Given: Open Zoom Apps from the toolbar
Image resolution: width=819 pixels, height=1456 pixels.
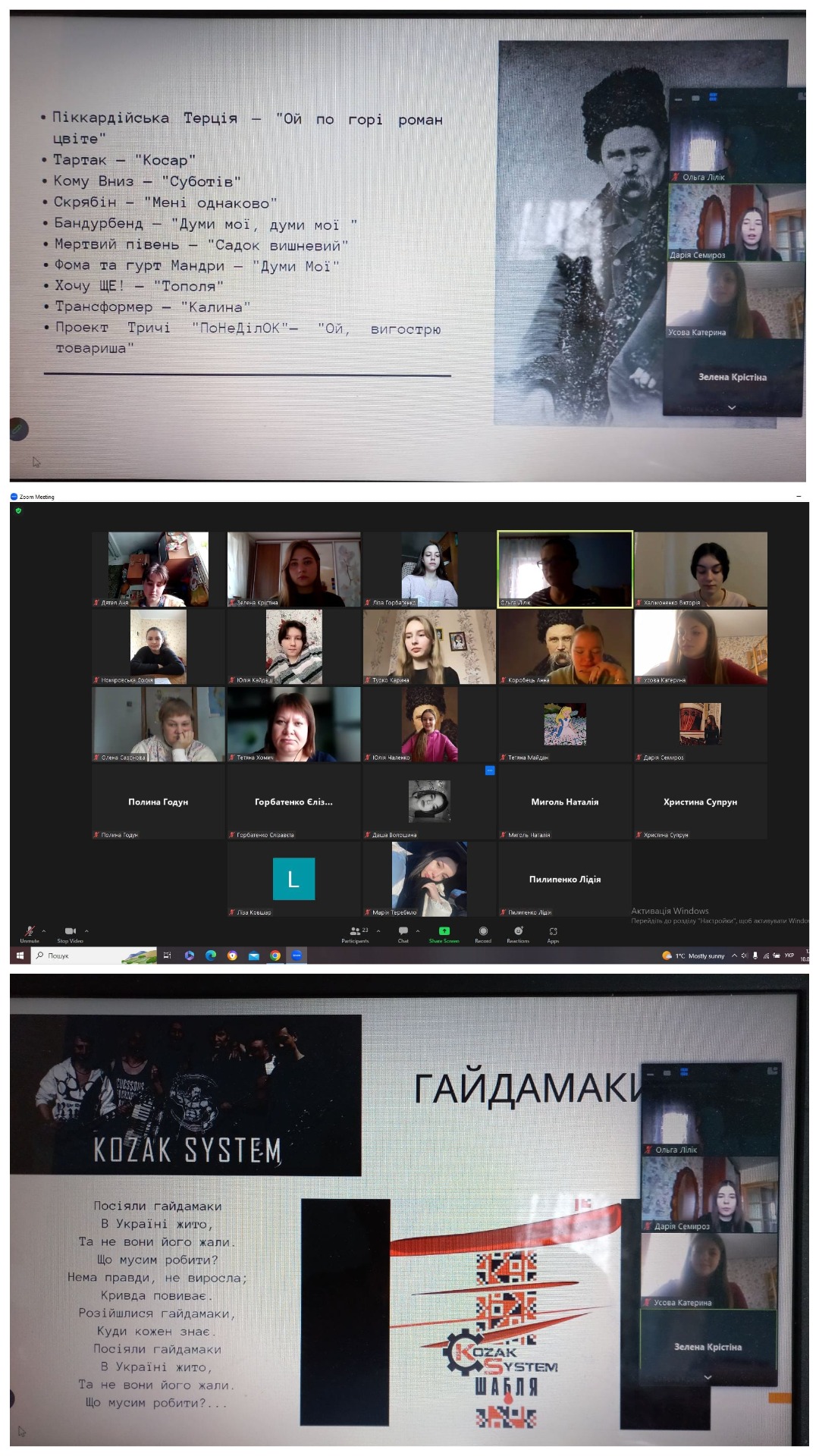Looking at the screenshot, I should [553, 933].
